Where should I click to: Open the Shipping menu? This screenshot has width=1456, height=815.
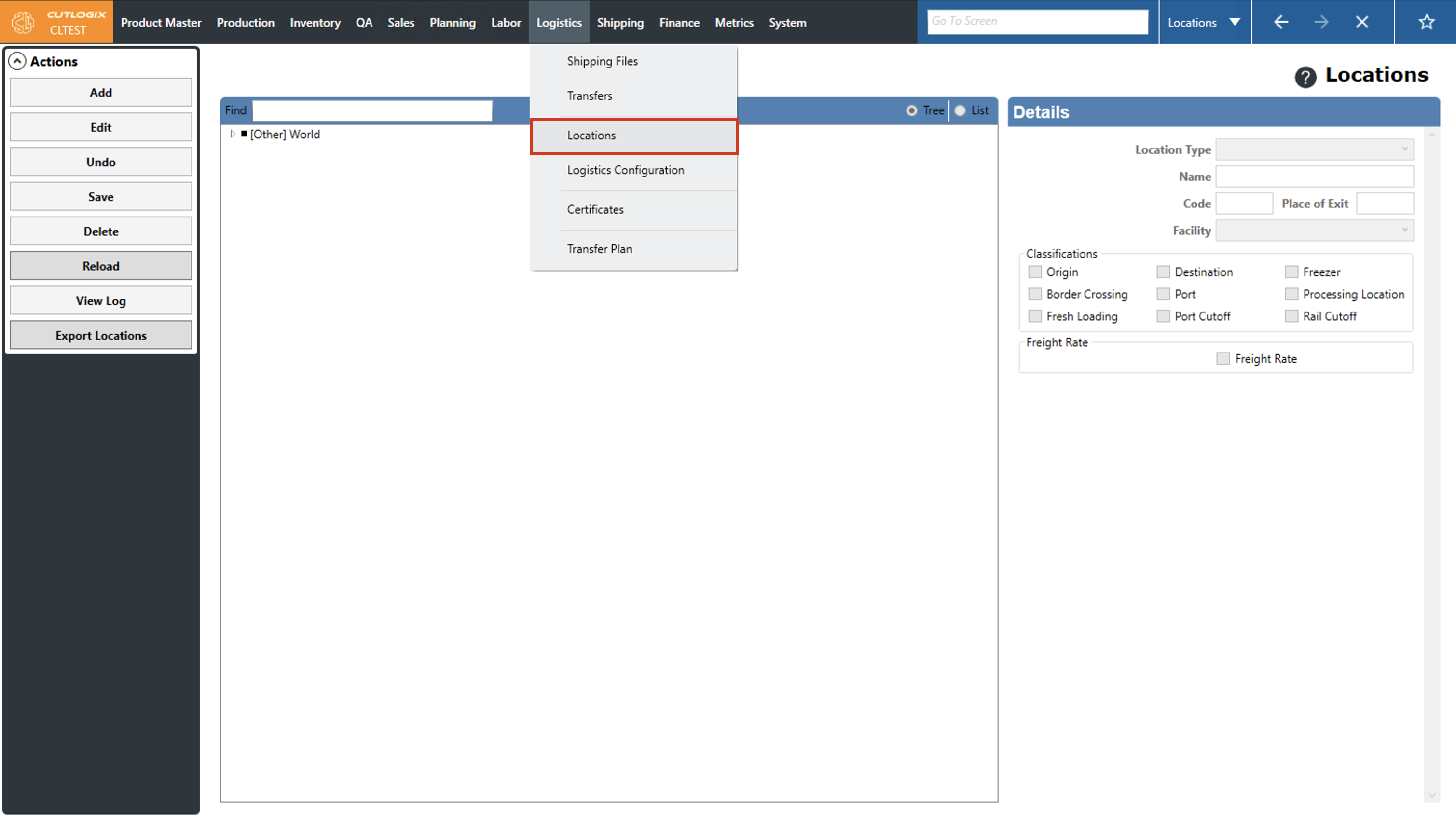(x=620, y=23)
